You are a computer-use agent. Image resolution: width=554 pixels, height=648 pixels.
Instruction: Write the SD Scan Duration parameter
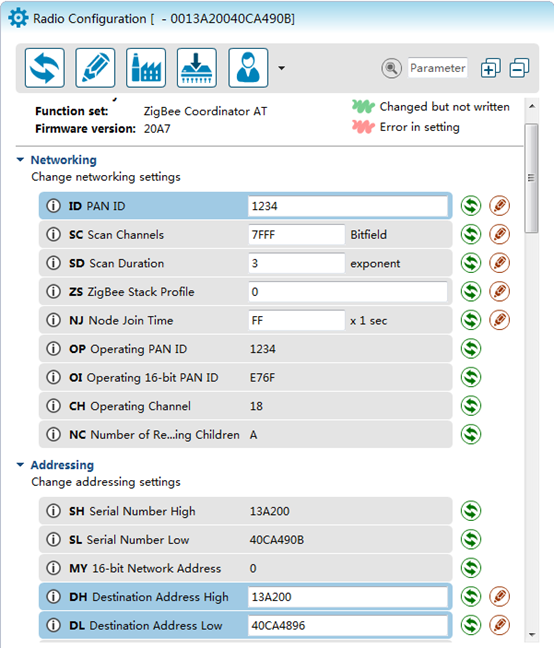pyautogui.click(x=499, y=263)
